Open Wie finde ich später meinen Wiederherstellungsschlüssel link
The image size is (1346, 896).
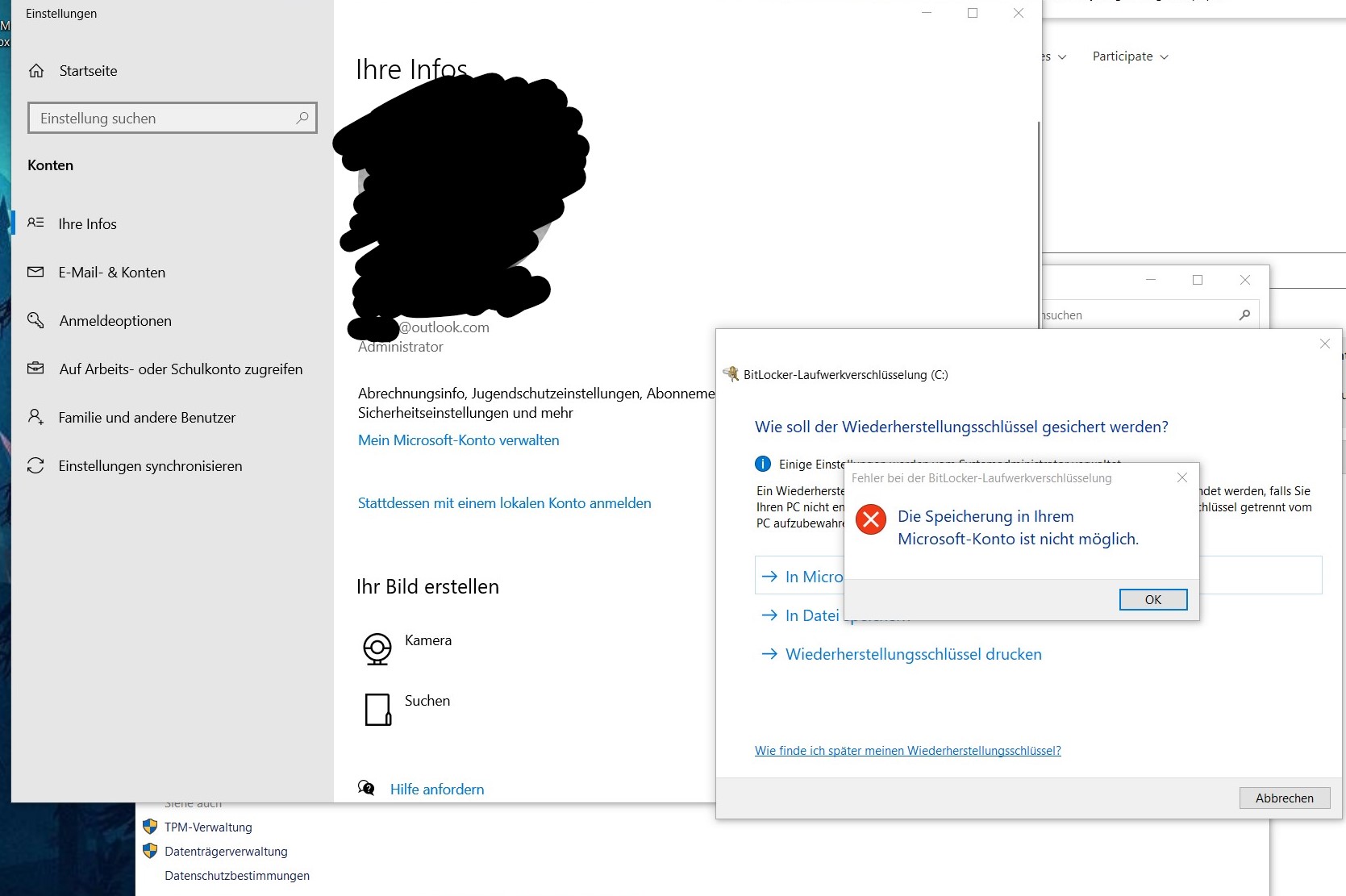click(x=907, y=751)
